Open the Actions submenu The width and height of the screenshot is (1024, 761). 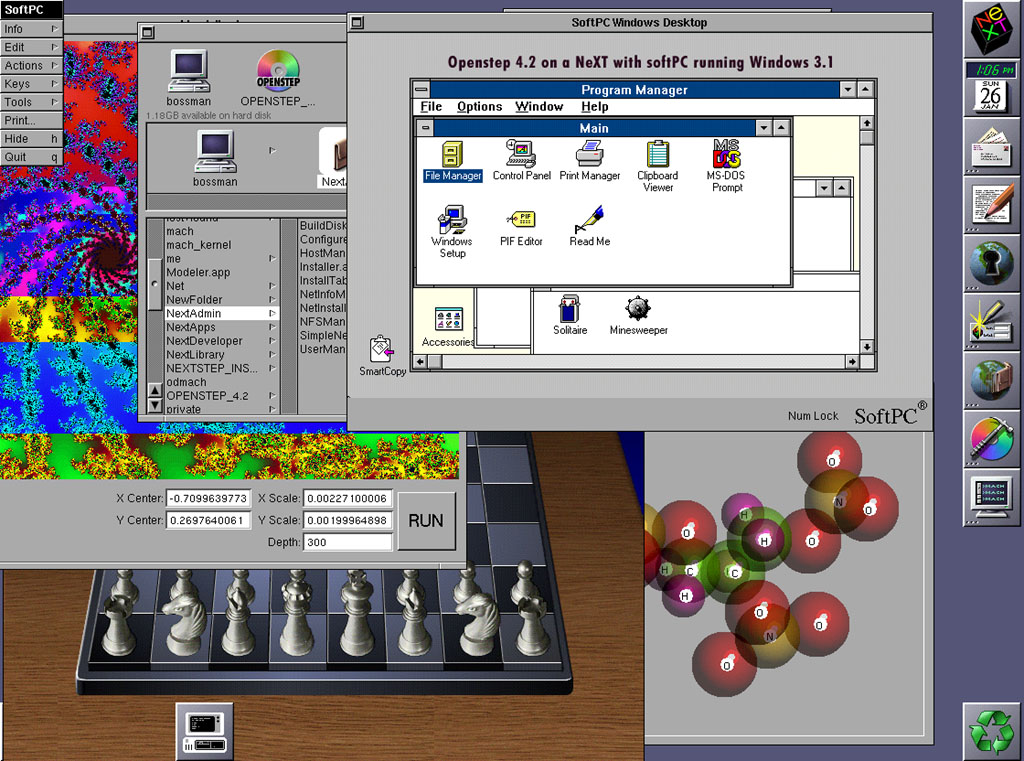[x=31, y=65]
